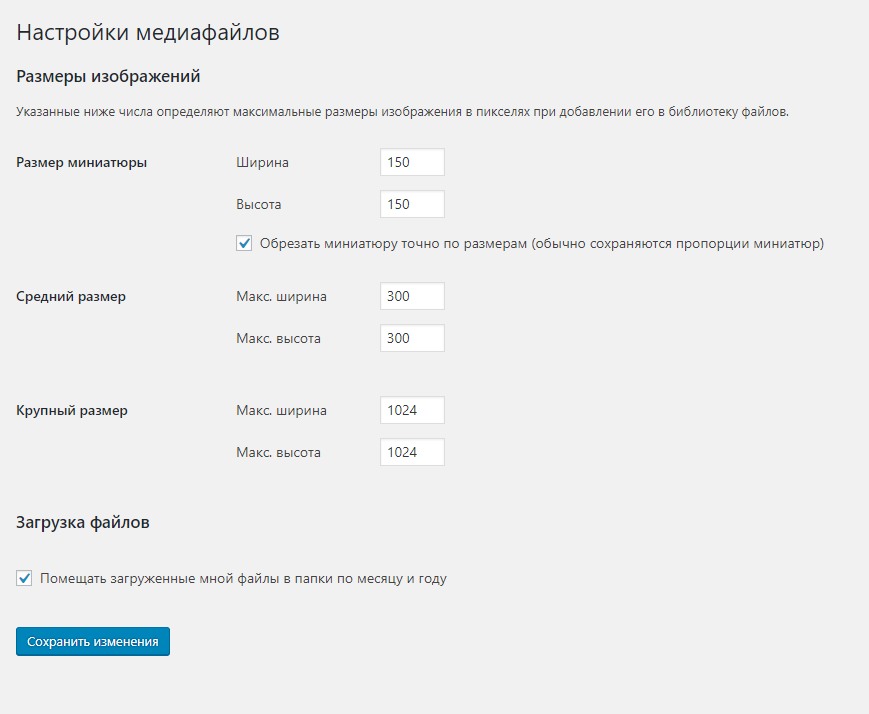
Task: Toggle the organize uploads by month and year checkbox
Action: coord(24,578)
